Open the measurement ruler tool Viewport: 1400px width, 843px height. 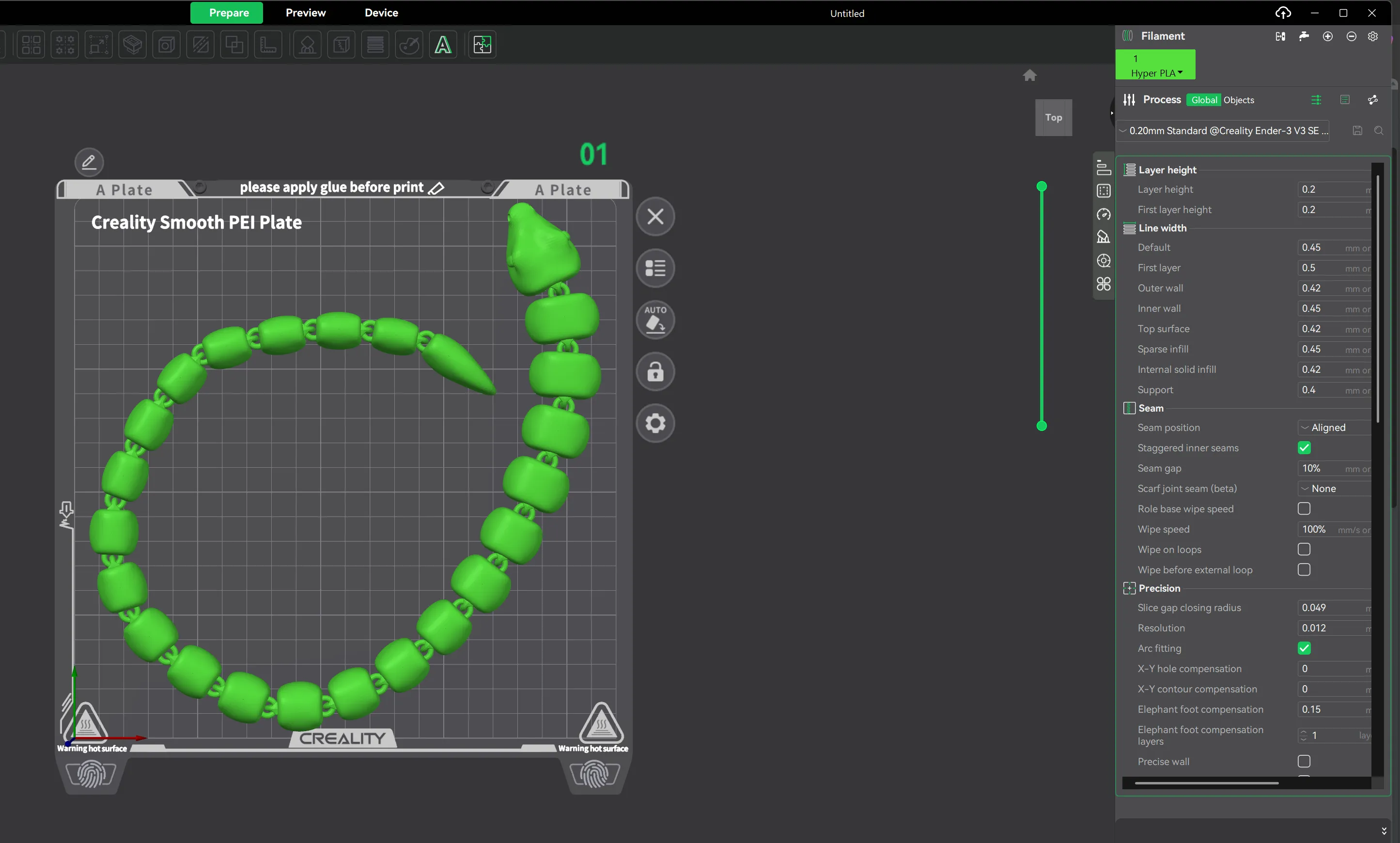(268, 45)
